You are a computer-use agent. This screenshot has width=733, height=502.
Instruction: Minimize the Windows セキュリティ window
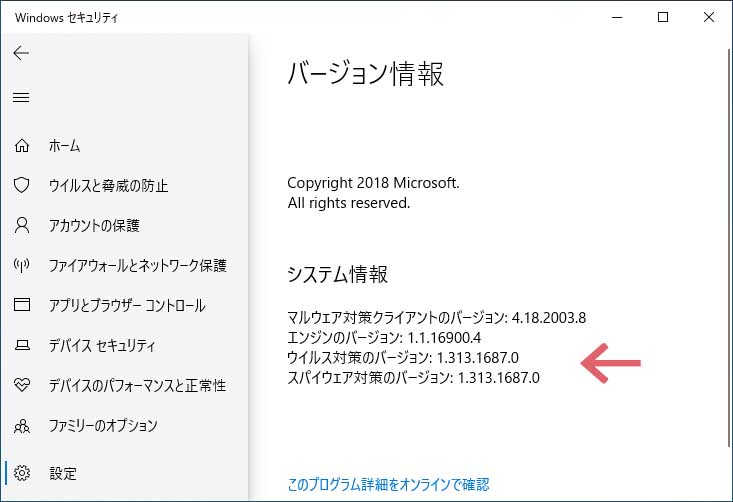tap(617, 17)
